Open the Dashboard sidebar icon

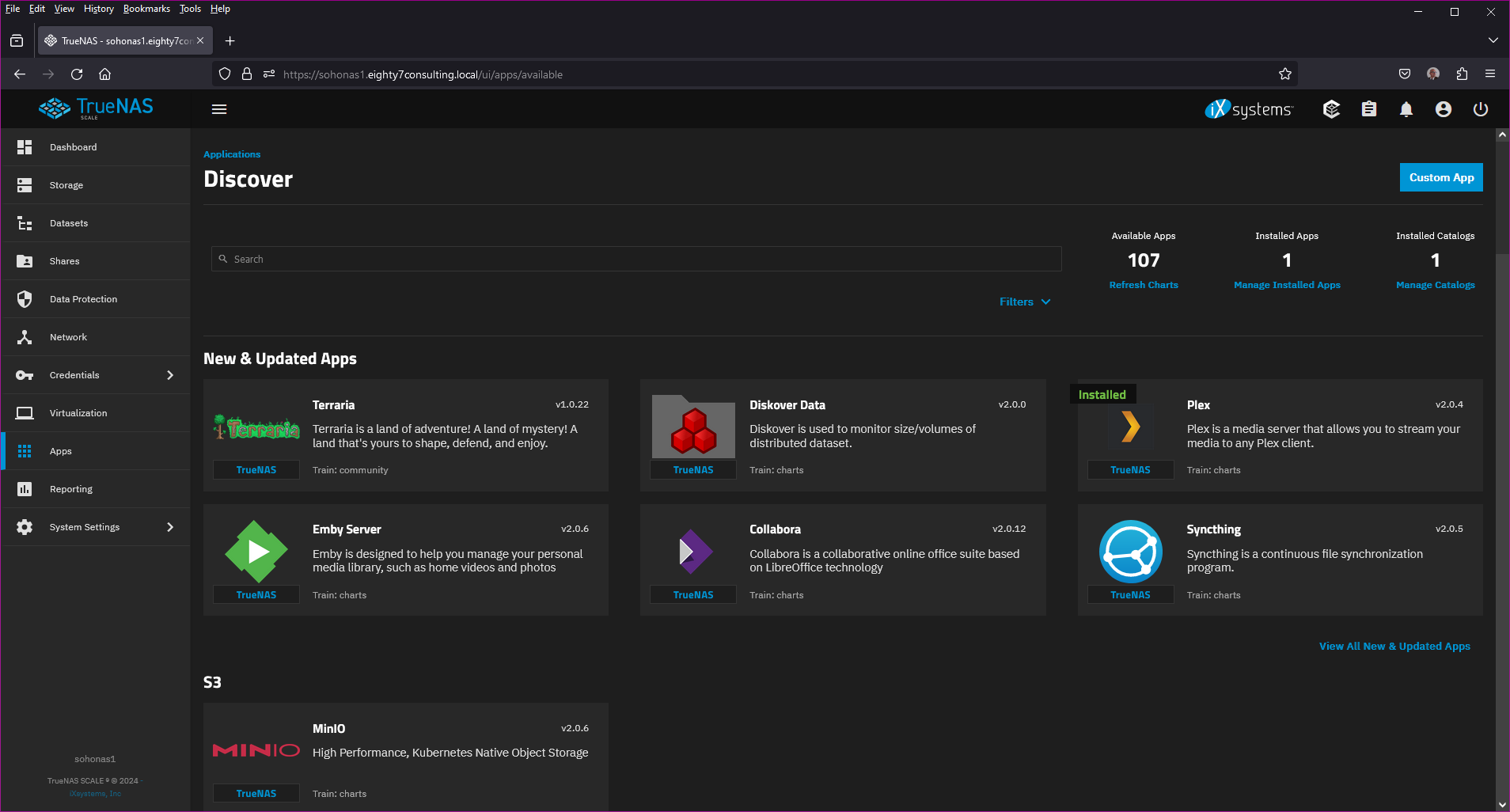pyautogui.click(x=25, y=147)
